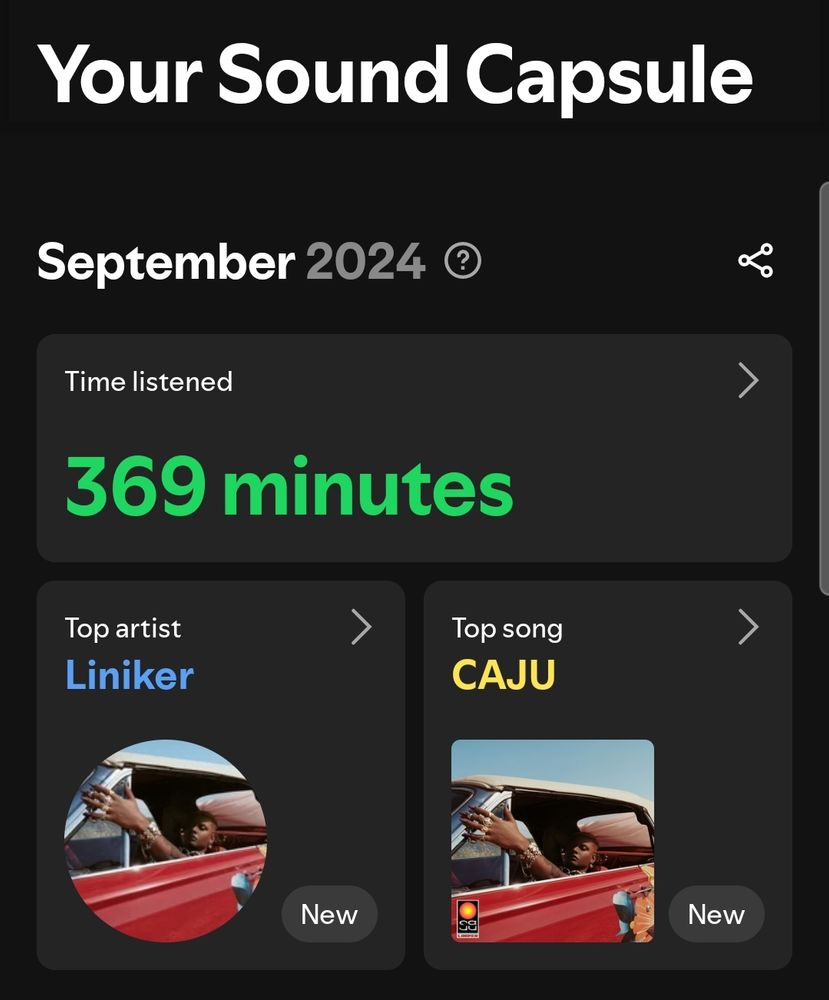Image resolution: width=829 pixels, height=1000 pixels.
Task: Click the New badge on Top song card
Action: [x=716, y=914]
